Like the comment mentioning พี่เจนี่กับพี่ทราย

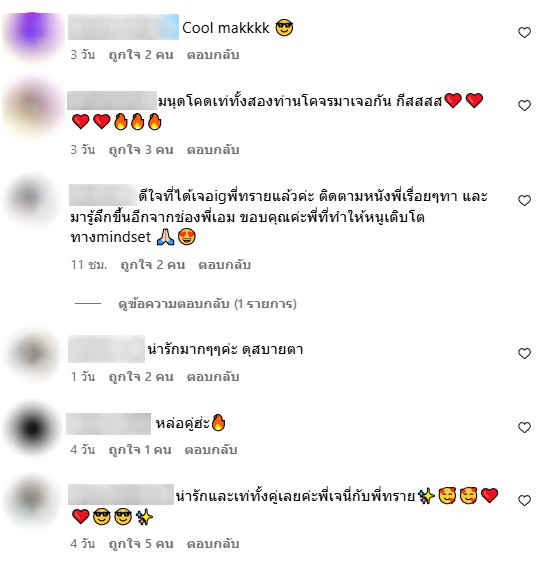coord(524,500)
